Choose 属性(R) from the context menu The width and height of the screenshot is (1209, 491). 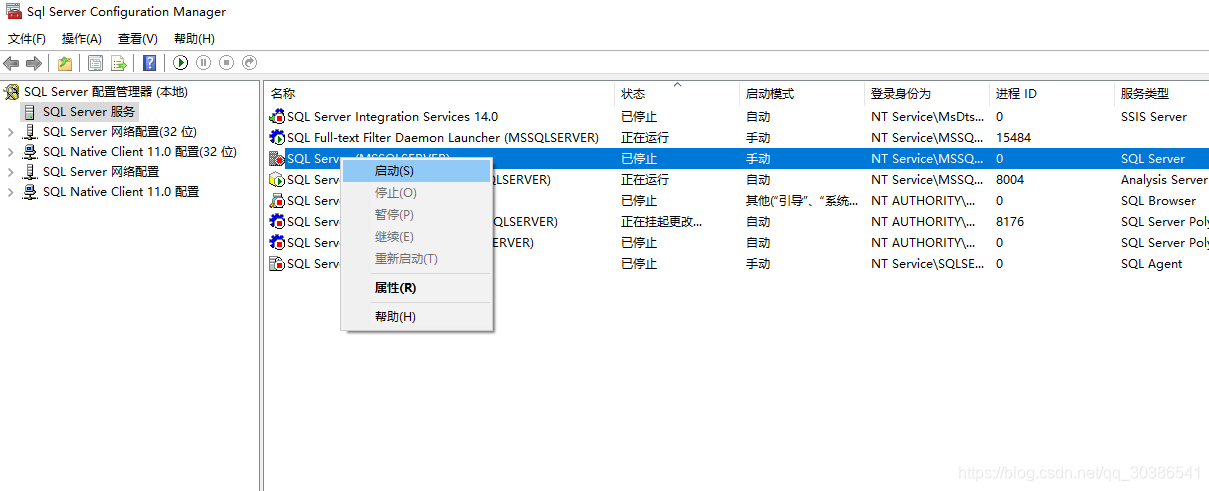[x=417, y=288]
